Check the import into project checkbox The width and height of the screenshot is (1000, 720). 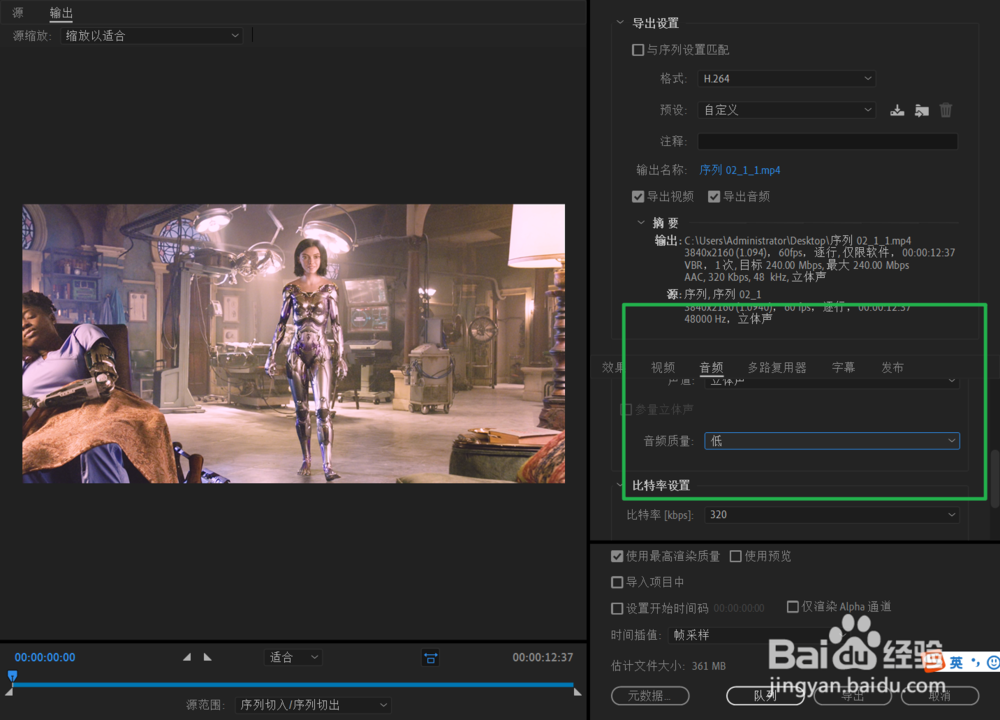pos(617,582)
